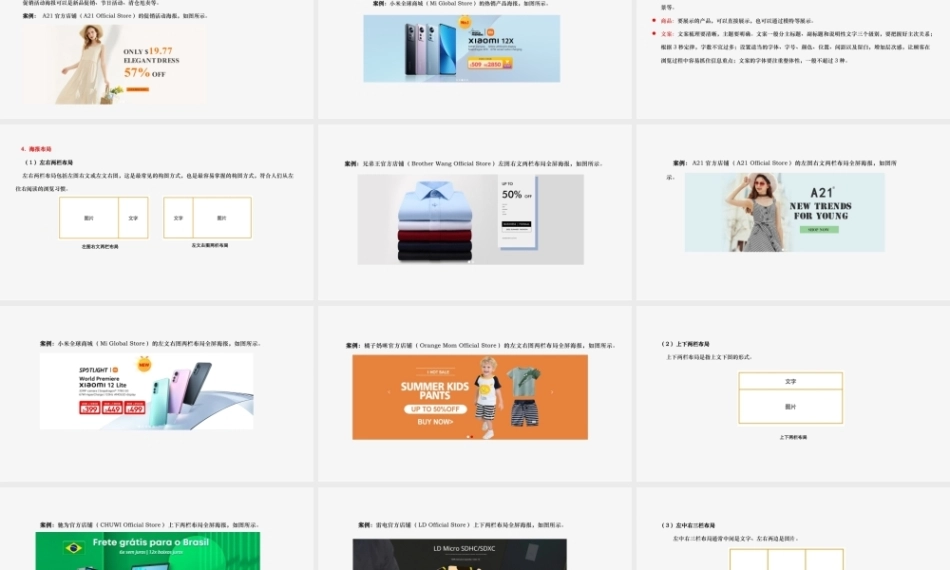Viewport: 950px width, 570px height.
Task: Click the caption mentioning Orange Mom Official Store
Action: (480, 345)
